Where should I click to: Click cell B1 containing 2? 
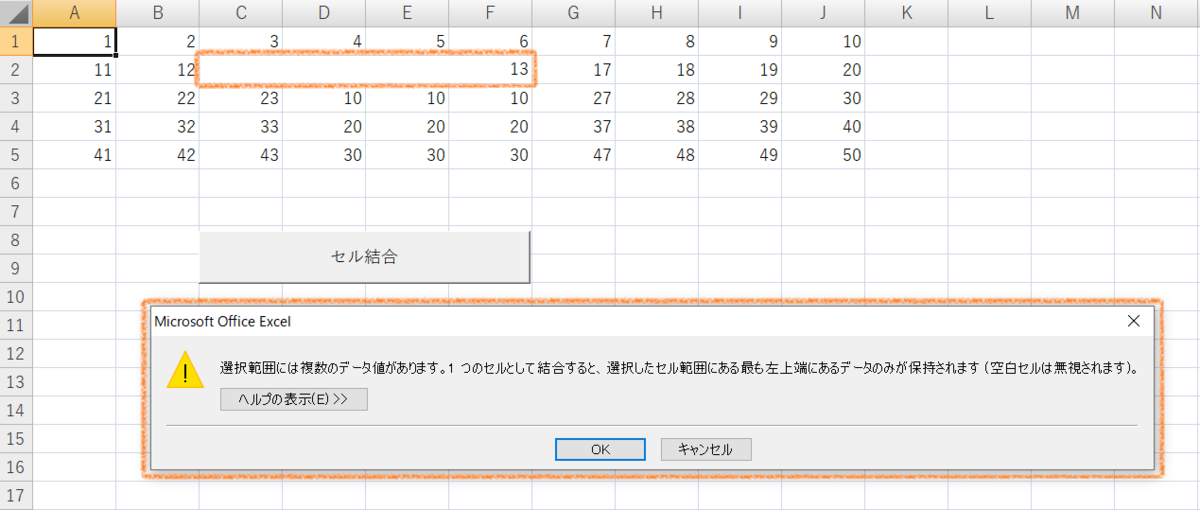point(158,42)
